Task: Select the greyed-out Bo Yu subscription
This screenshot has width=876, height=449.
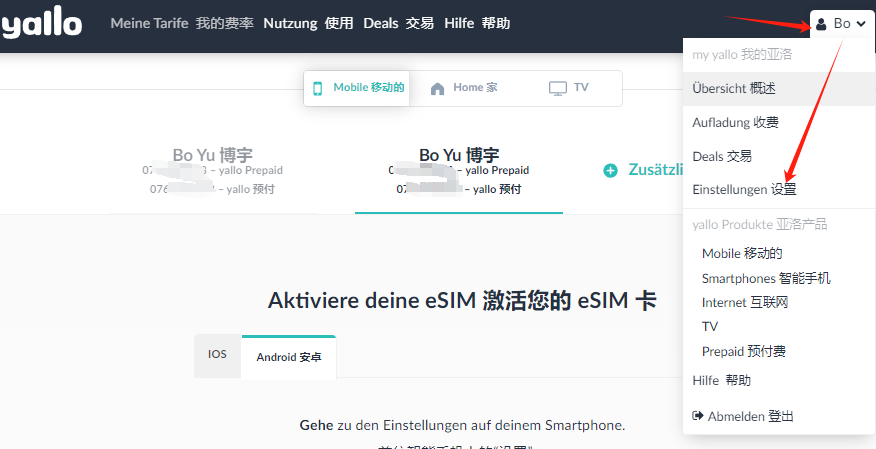Action: [212, 171]
